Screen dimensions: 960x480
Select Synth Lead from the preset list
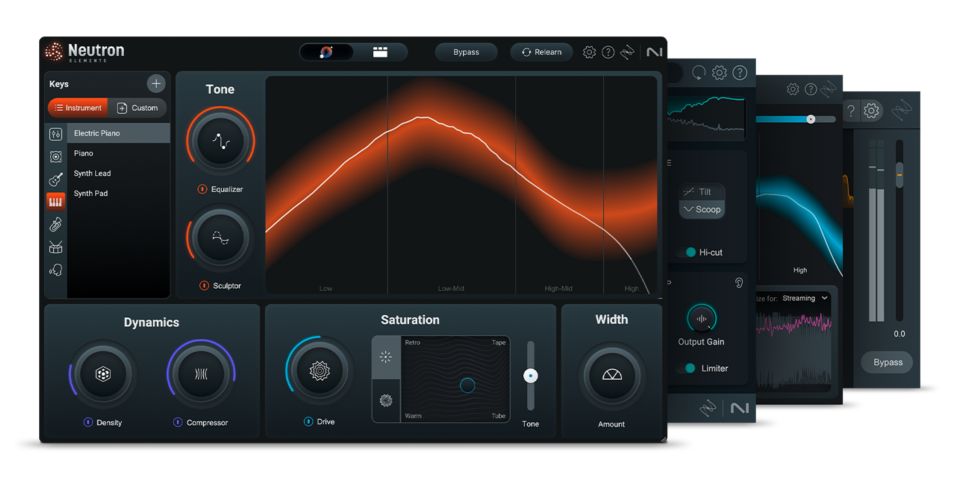point(92,173)
